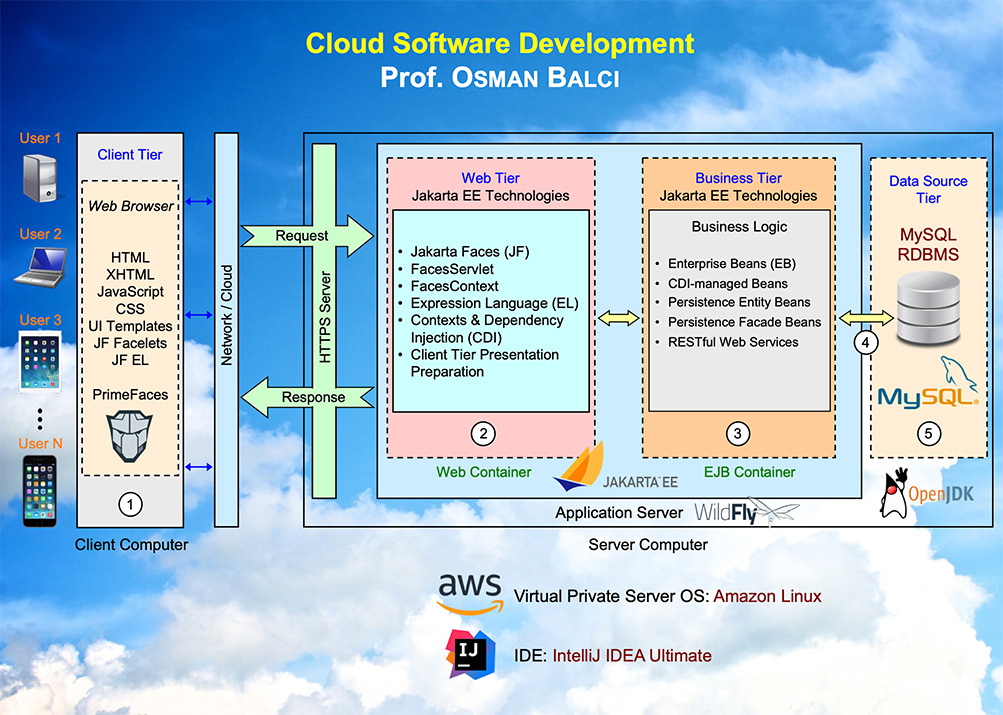Click the "Amazon Linux" red text
This screenshot has height=715, width=1003.
click(x=767, y=596)
